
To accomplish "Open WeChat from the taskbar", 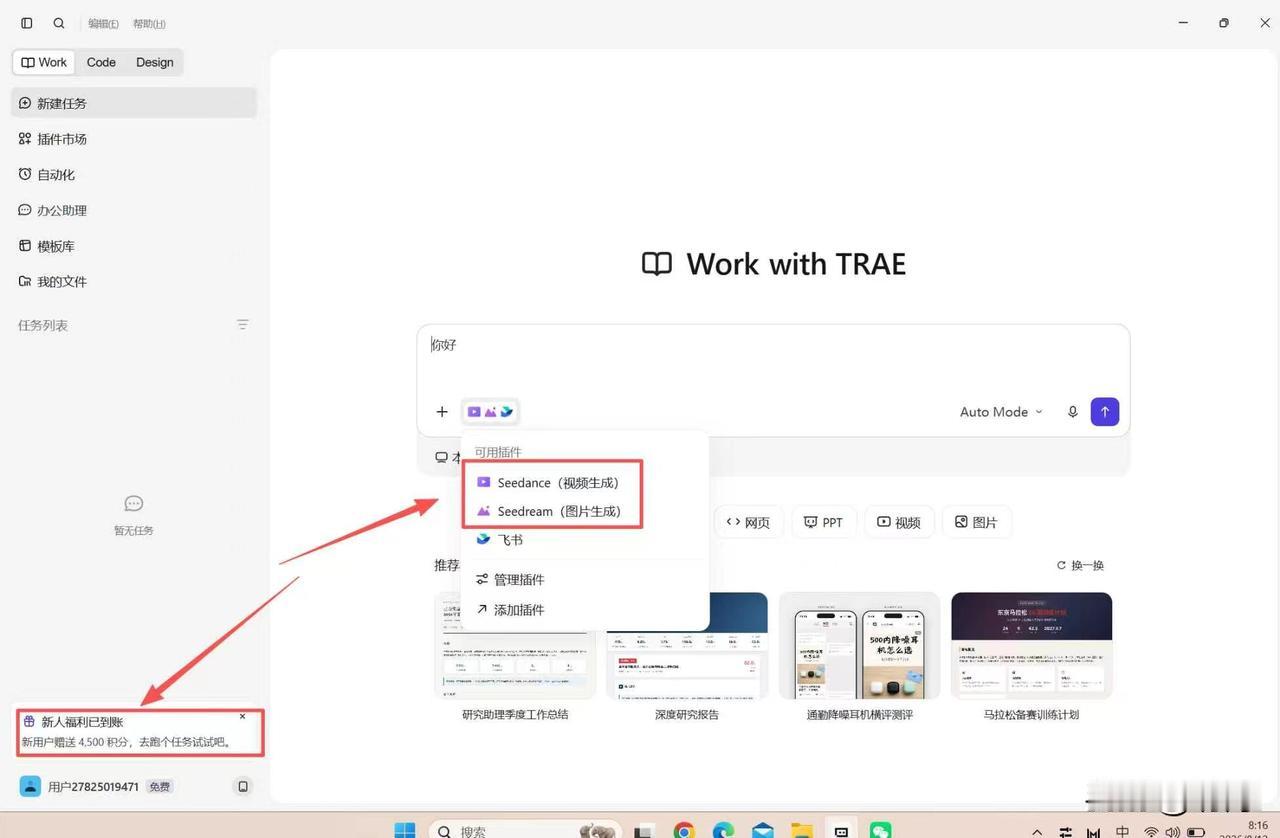I will click(x=880, y=831).
